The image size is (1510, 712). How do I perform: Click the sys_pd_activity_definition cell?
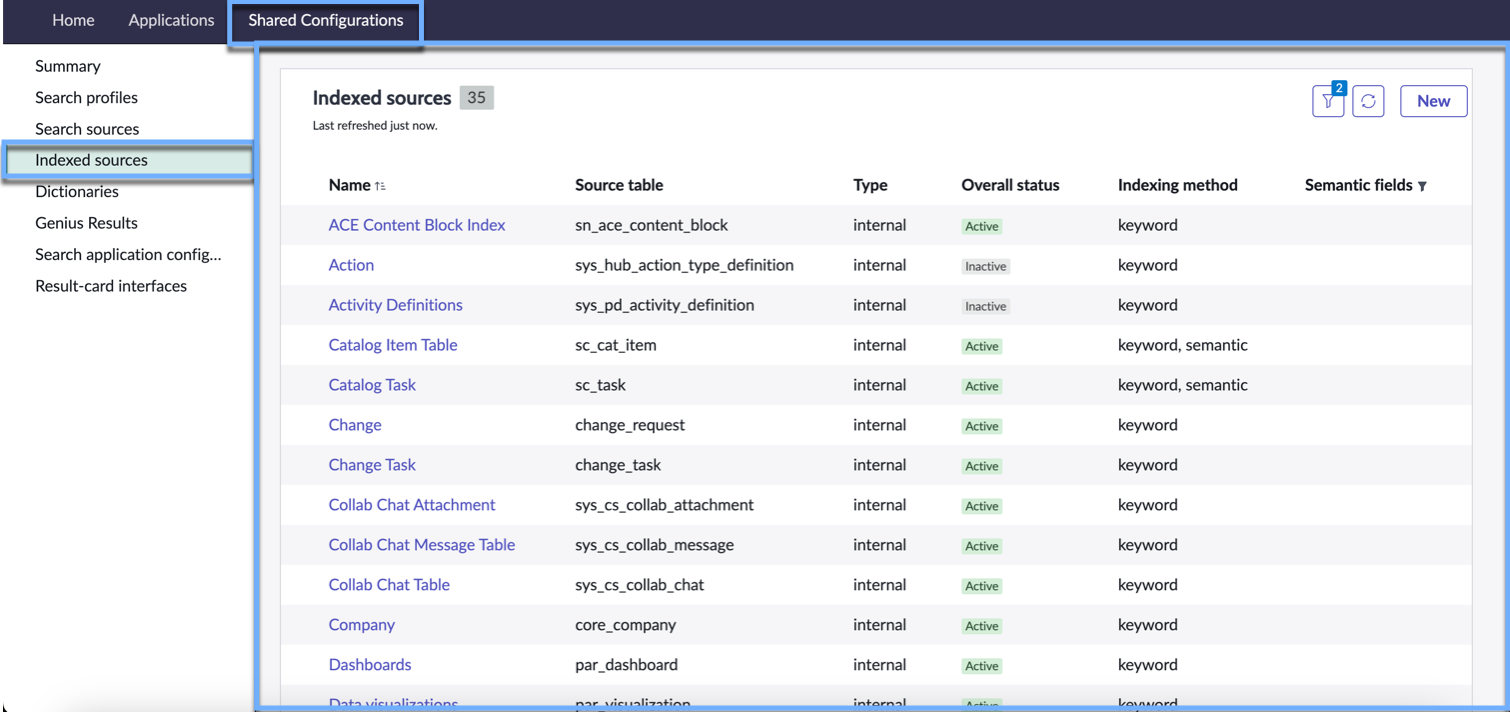click(x=665, y=305)
